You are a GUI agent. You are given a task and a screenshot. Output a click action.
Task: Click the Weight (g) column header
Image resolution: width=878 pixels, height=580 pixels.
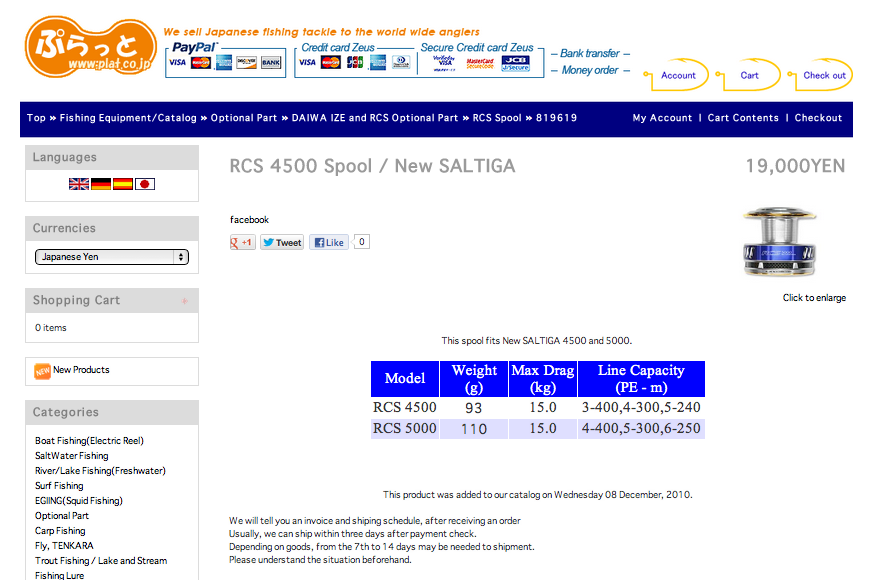tap(474, 379)
